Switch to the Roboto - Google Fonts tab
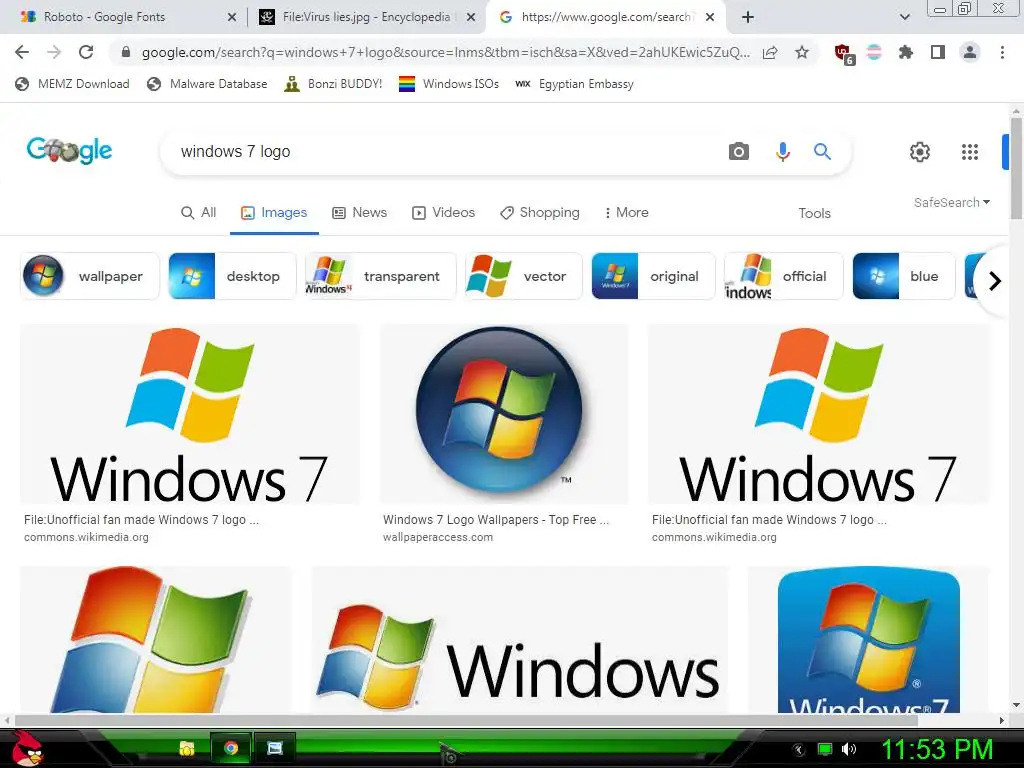This screenshot has width=1024, height=768. (124, 17)
